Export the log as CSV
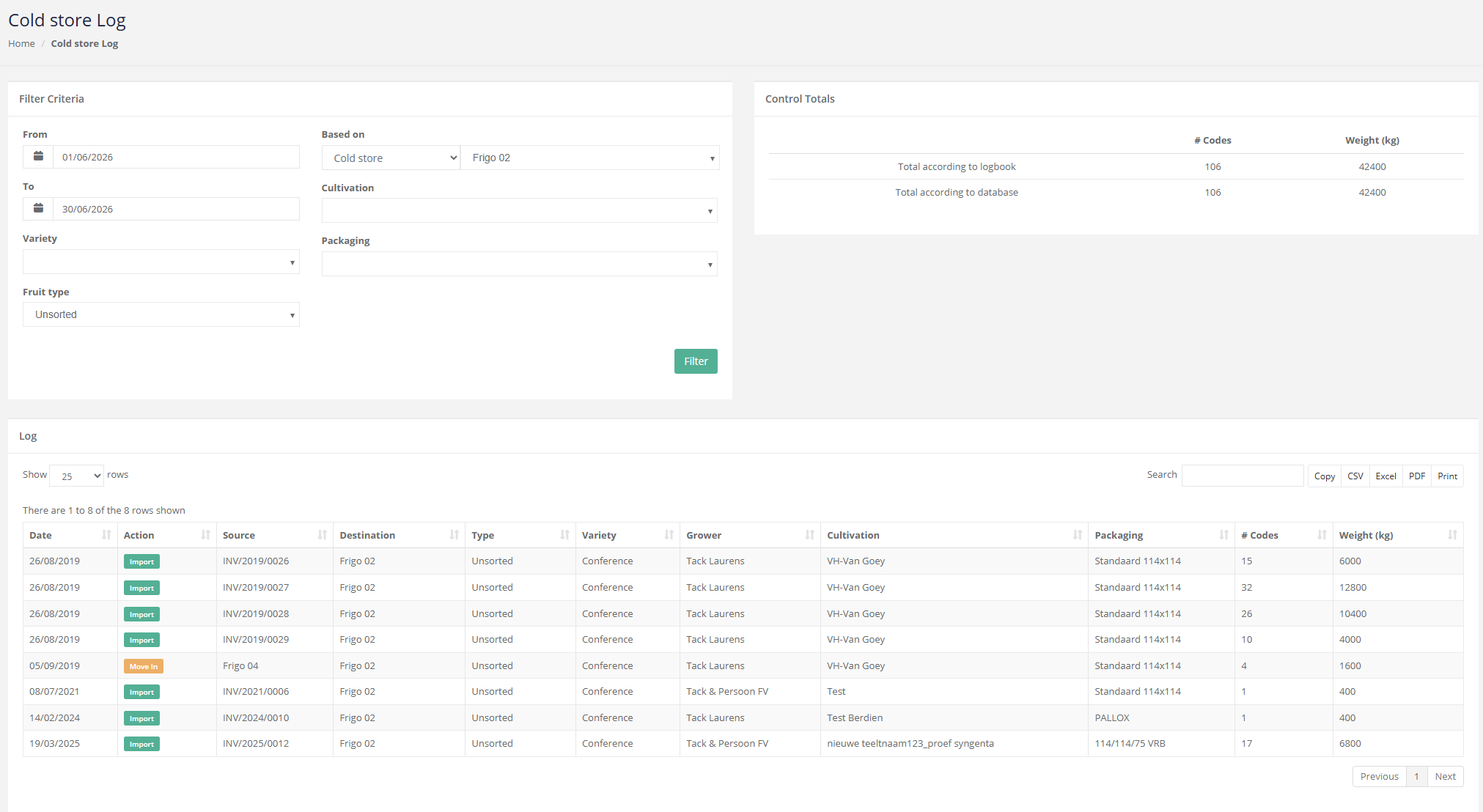The width and height of the screenshot is (1483, 812). [x=1355, y=476]
